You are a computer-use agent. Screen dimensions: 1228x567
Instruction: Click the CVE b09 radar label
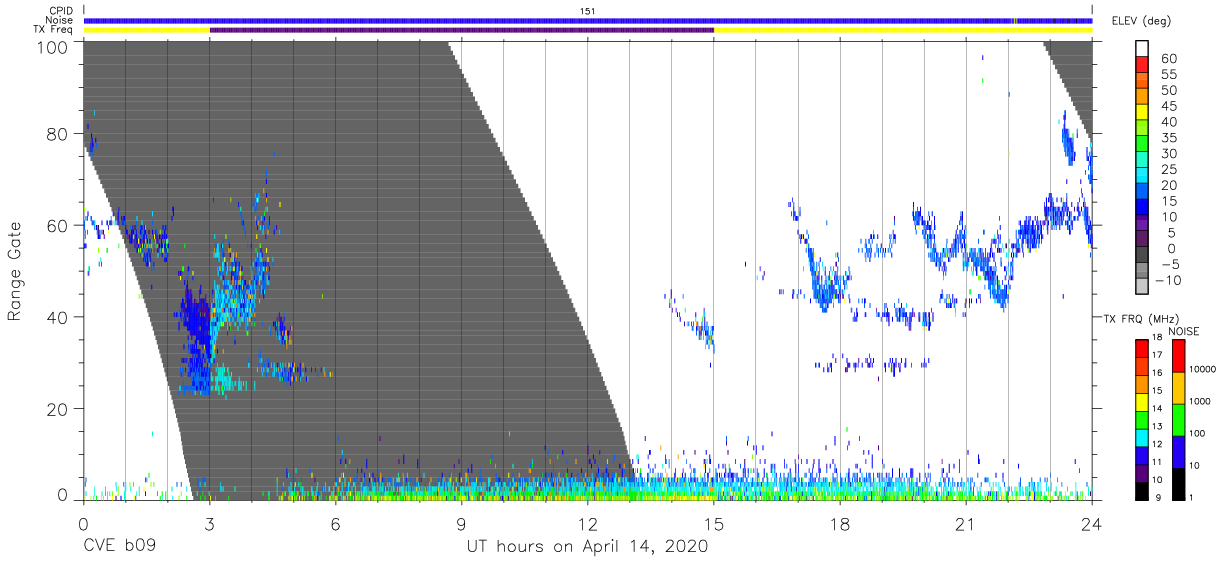pyautogui.click(x=119, y=547)
